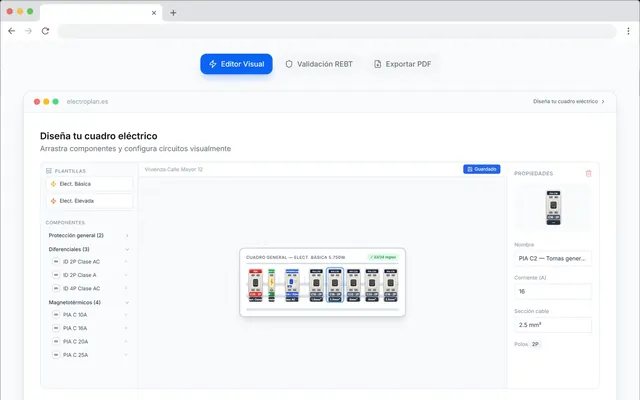Click the PIA C 20A component icon

[x=56, y=341]
